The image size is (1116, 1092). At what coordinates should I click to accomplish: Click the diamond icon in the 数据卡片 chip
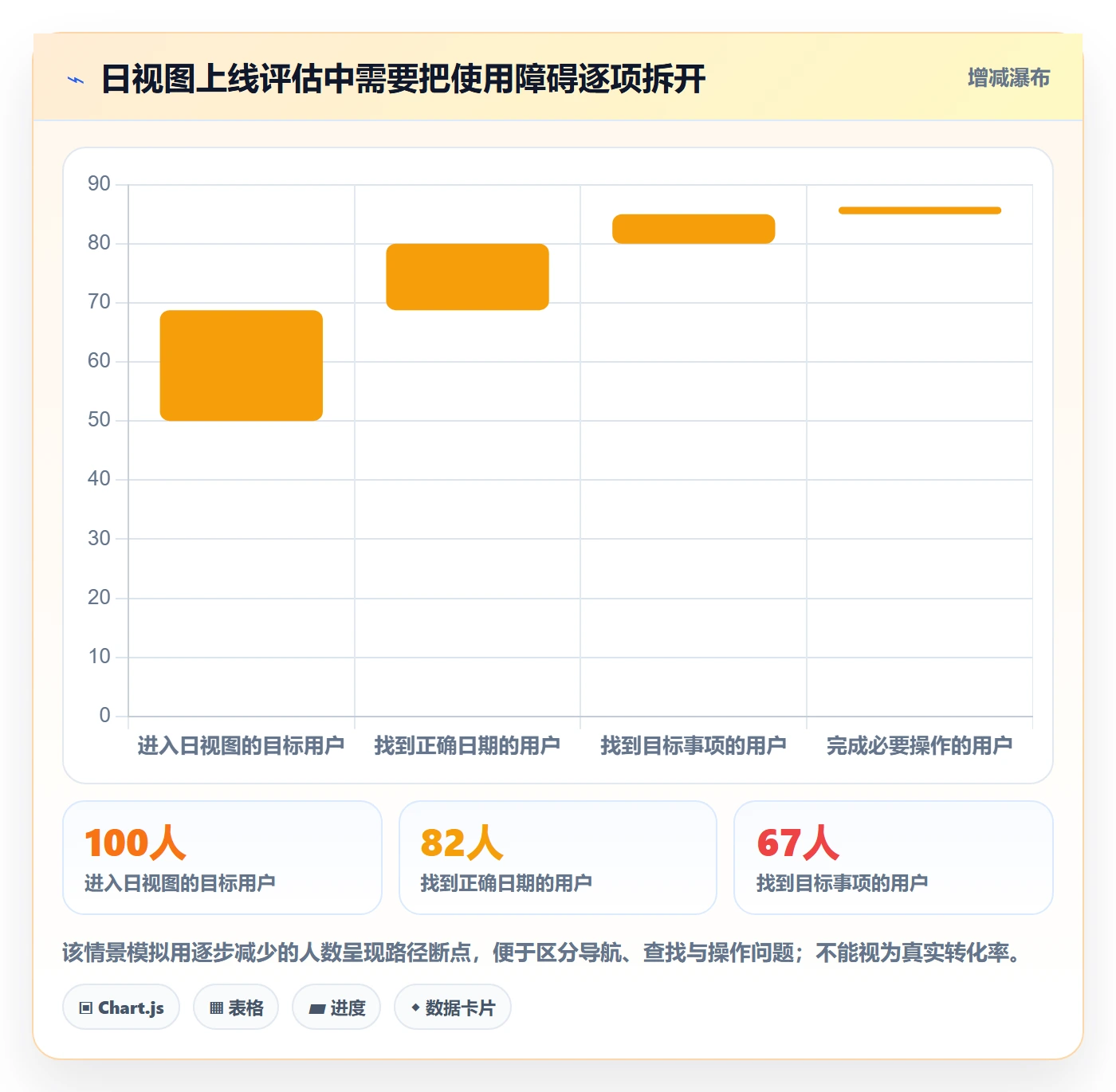tap(415, 1008)
